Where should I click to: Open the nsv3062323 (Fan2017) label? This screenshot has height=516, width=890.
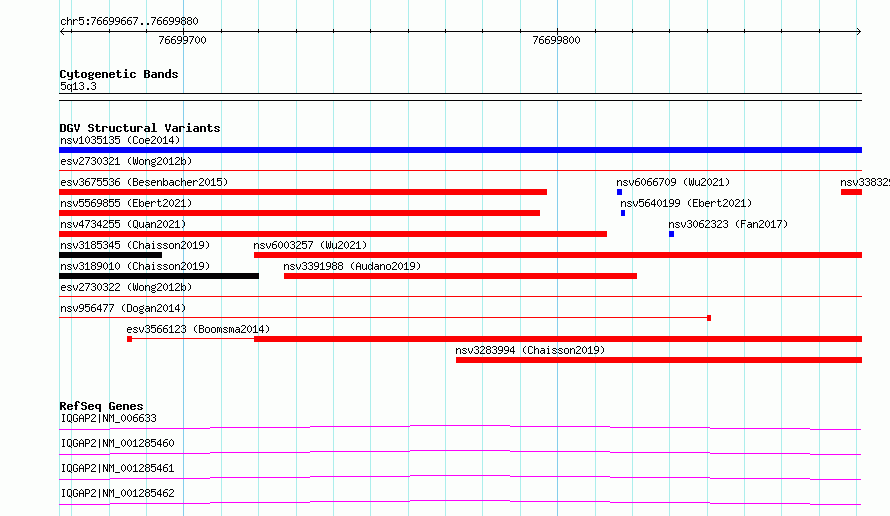pyautogui.click(x=728, y=224)
